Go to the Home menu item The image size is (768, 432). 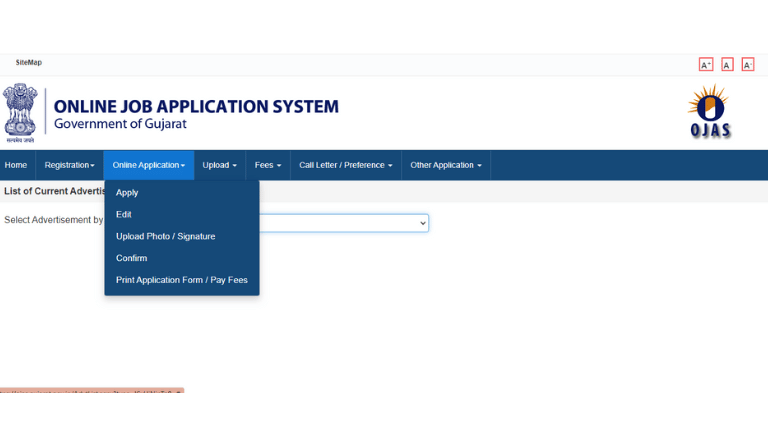tap(16, 165)
